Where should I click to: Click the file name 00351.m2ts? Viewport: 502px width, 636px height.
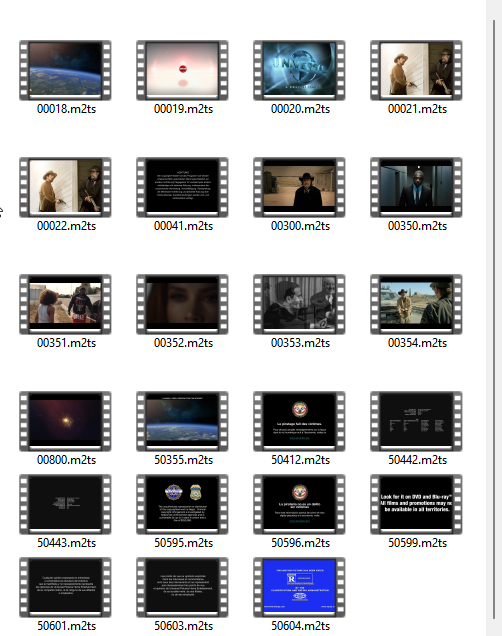67,343
